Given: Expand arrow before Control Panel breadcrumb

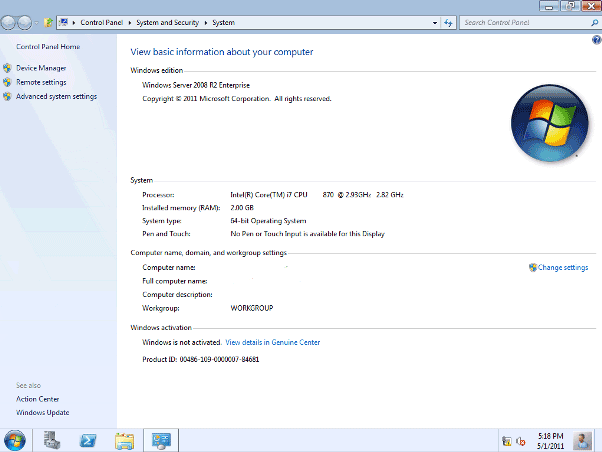Looking at the screenshot, I should tap(74, 23).
